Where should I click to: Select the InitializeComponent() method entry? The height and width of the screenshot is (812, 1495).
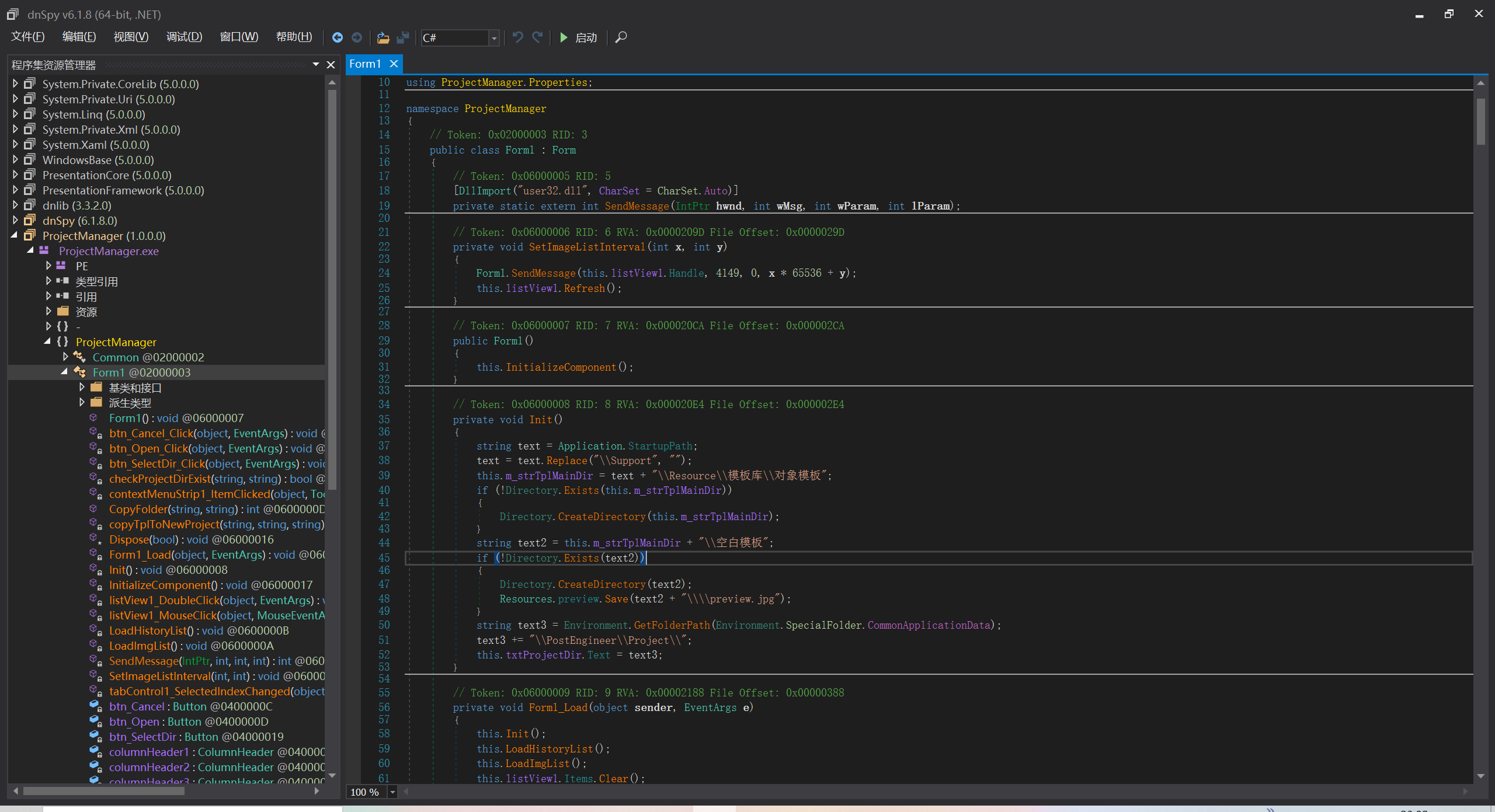click(211, 585)
